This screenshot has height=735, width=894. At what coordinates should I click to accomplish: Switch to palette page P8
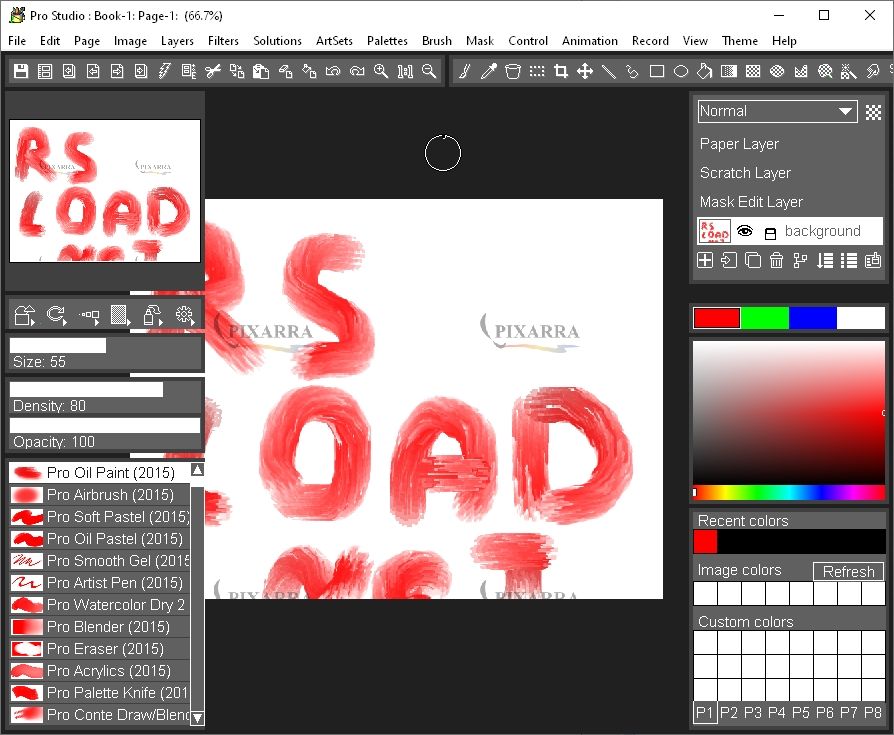click(x=872, y=712)
